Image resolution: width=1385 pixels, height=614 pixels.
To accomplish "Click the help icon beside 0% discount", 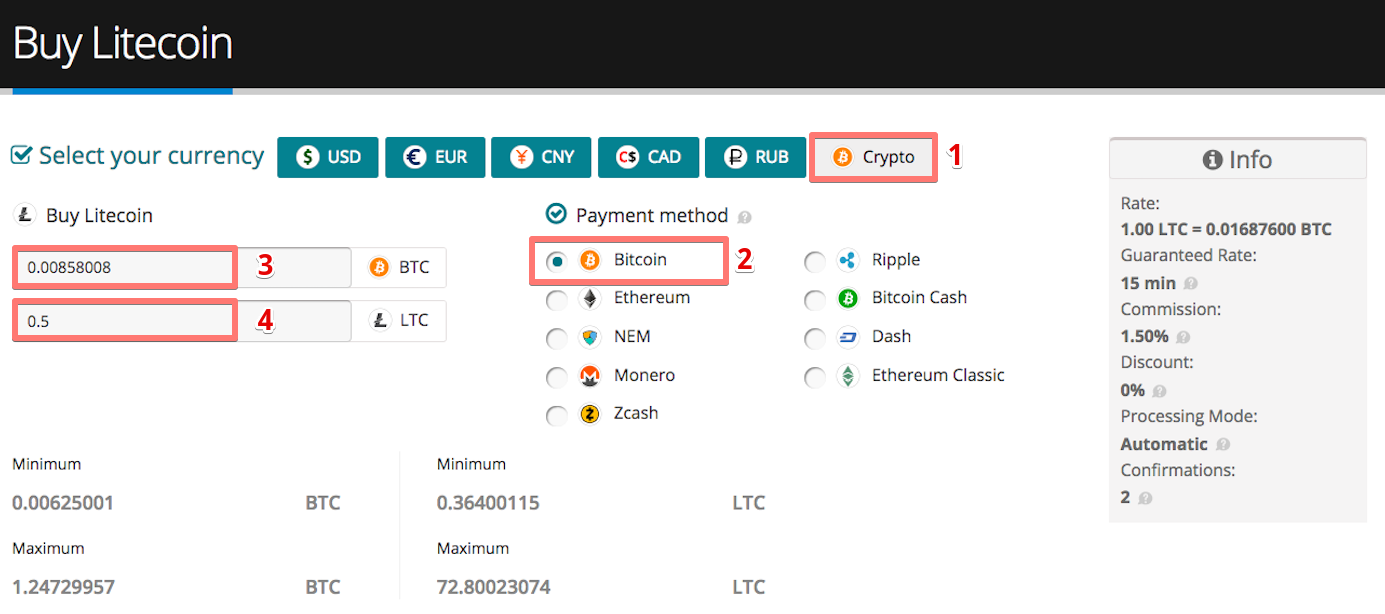I will pyautogui.click(x=1159, y=391).
